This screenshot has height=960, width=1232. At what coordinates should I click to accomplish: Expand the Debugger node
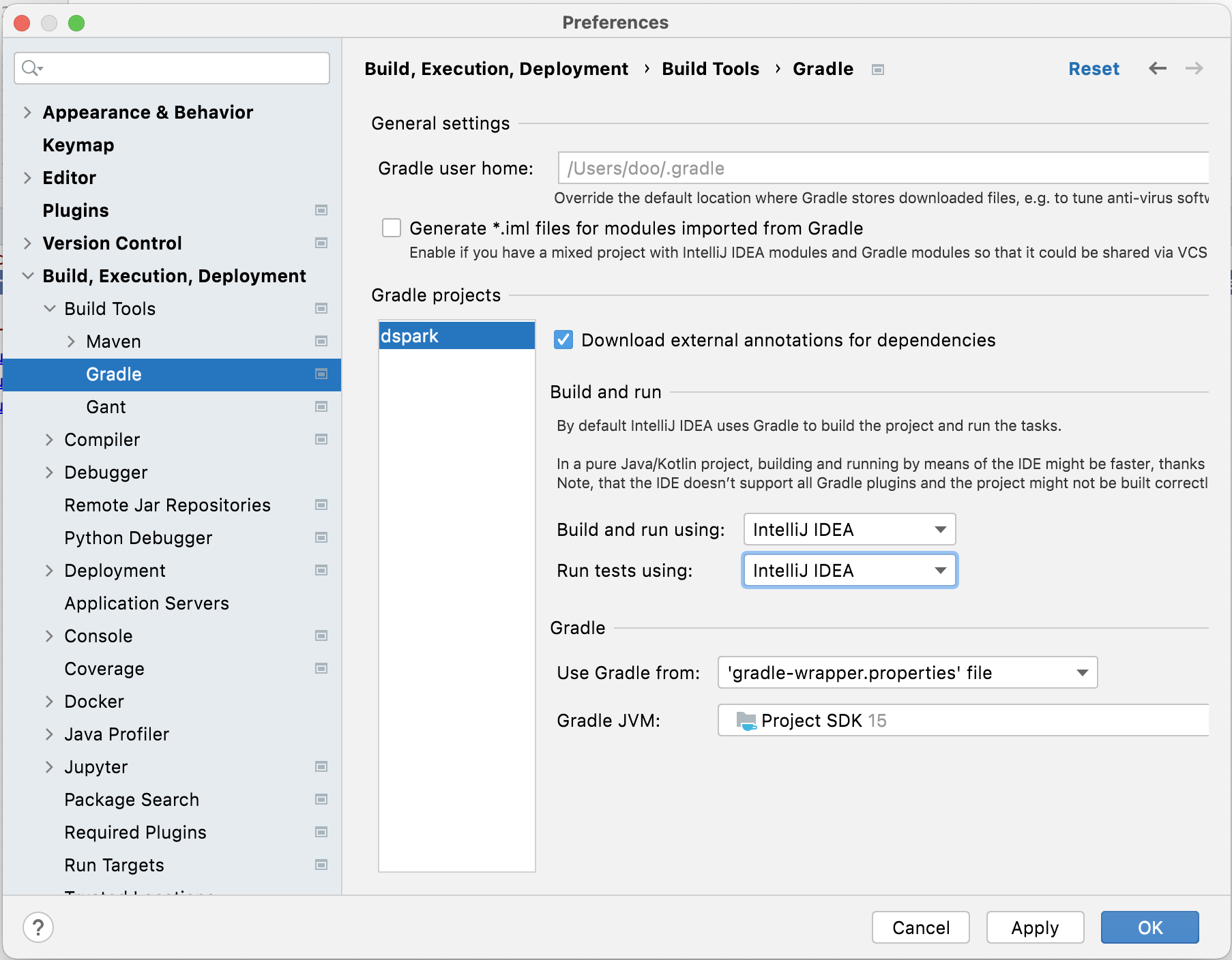tap(49, 472)
